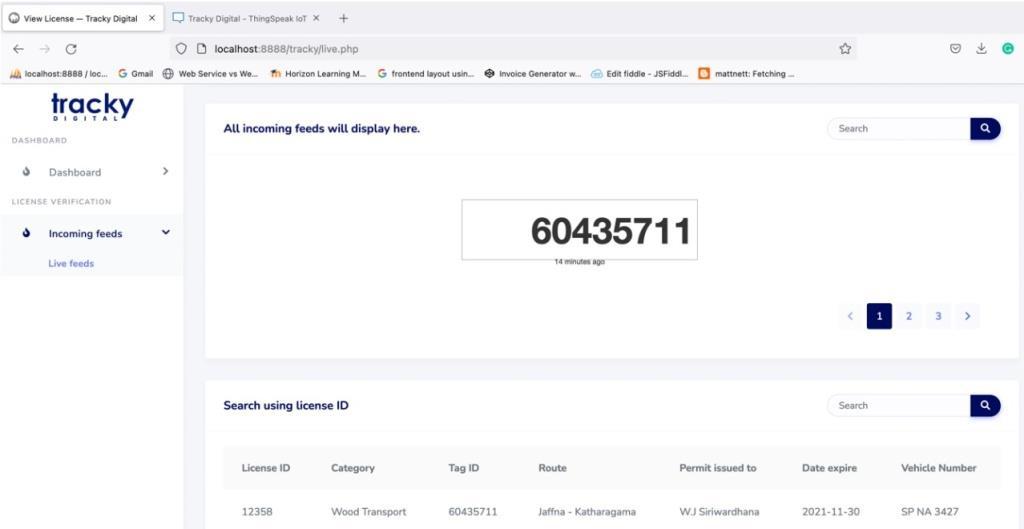Click the incoming feeds Search field
The image size is (1024, 529).
click(x=899, y=129)
